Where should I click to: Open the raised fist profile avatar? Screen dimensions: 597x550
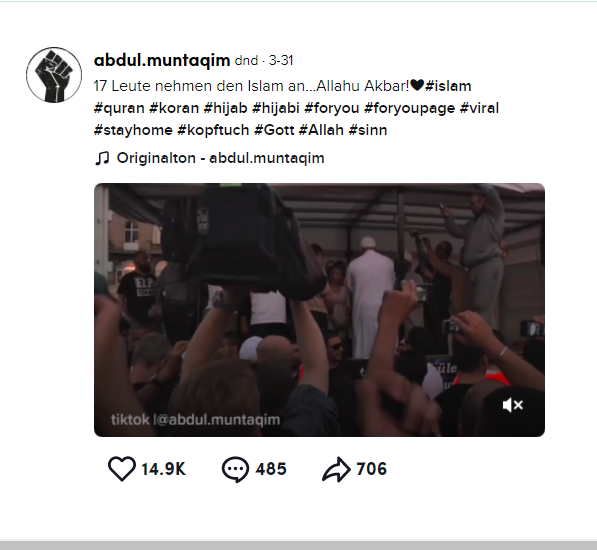[54, 75]
